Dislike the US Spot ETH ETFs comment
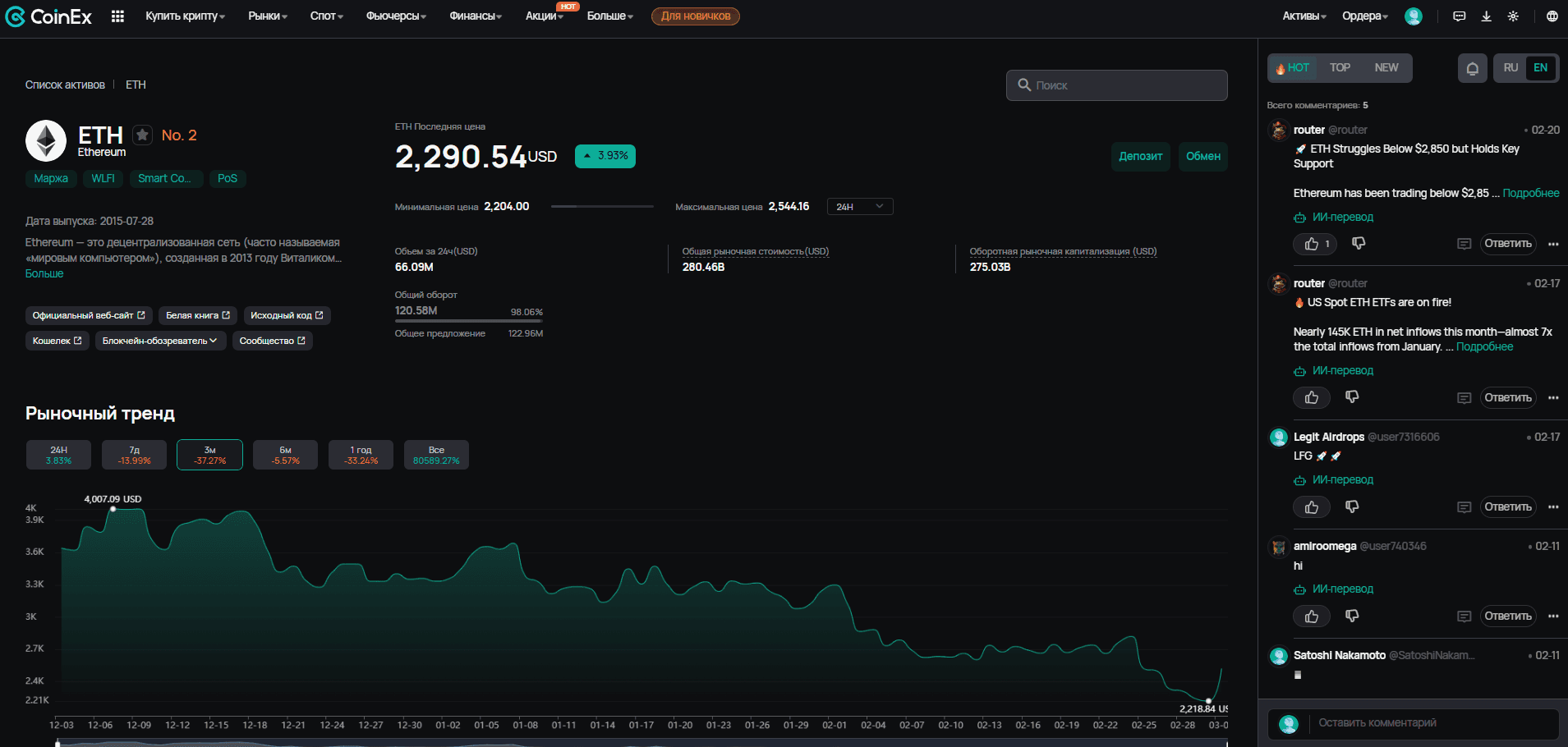 [x=1352, y=397]
